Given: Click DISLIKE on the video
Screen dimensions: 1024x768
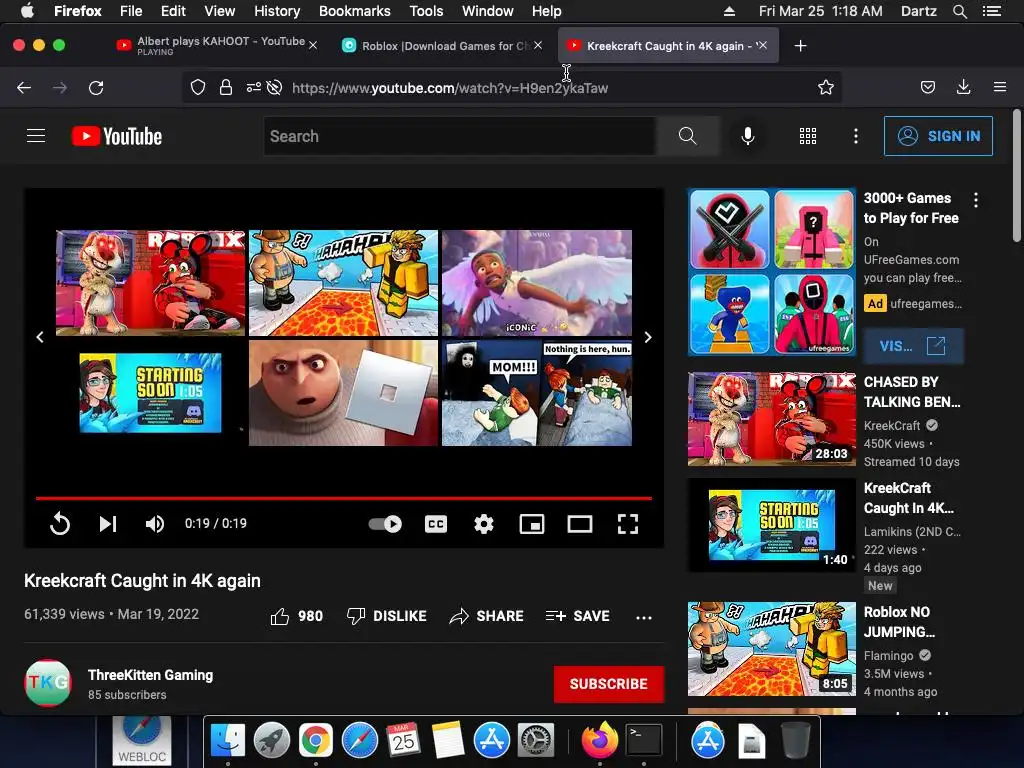Looking at the screenshot, I should pyautogui.click(x=386, y=616).
